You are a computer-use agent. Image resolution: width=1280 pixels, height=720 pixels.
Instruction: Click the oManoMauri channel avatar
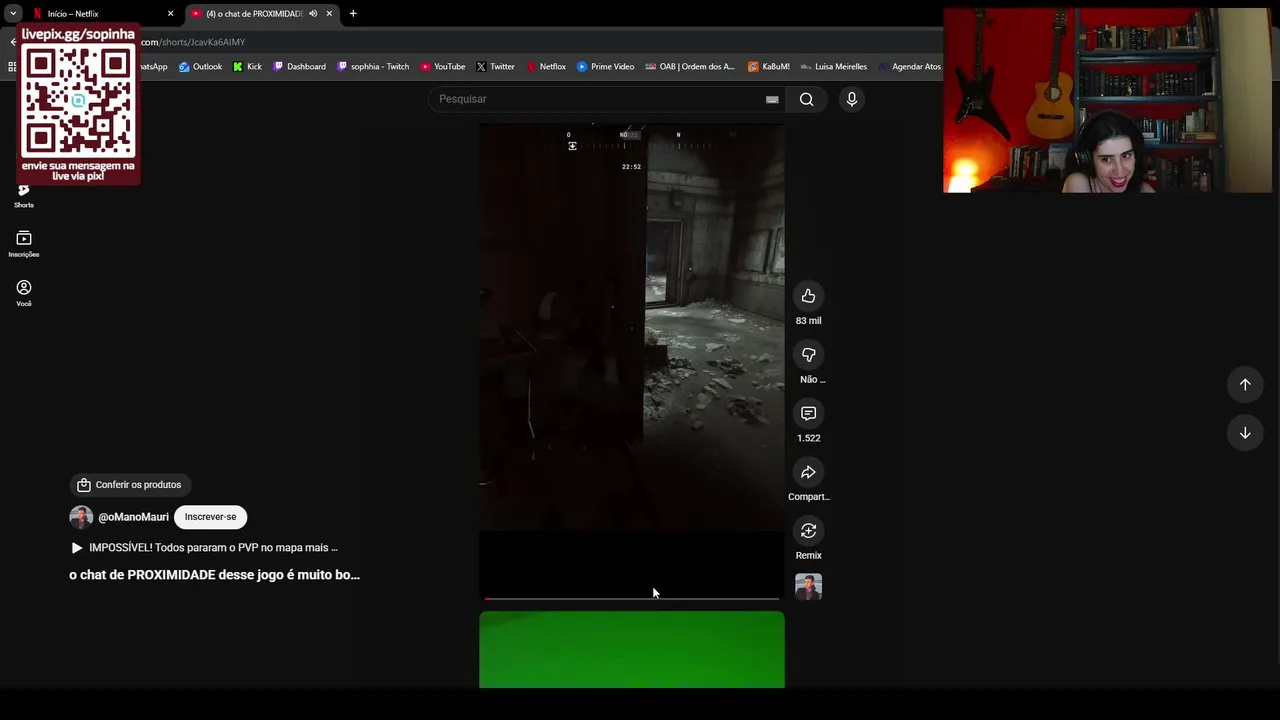click(81, 517)
